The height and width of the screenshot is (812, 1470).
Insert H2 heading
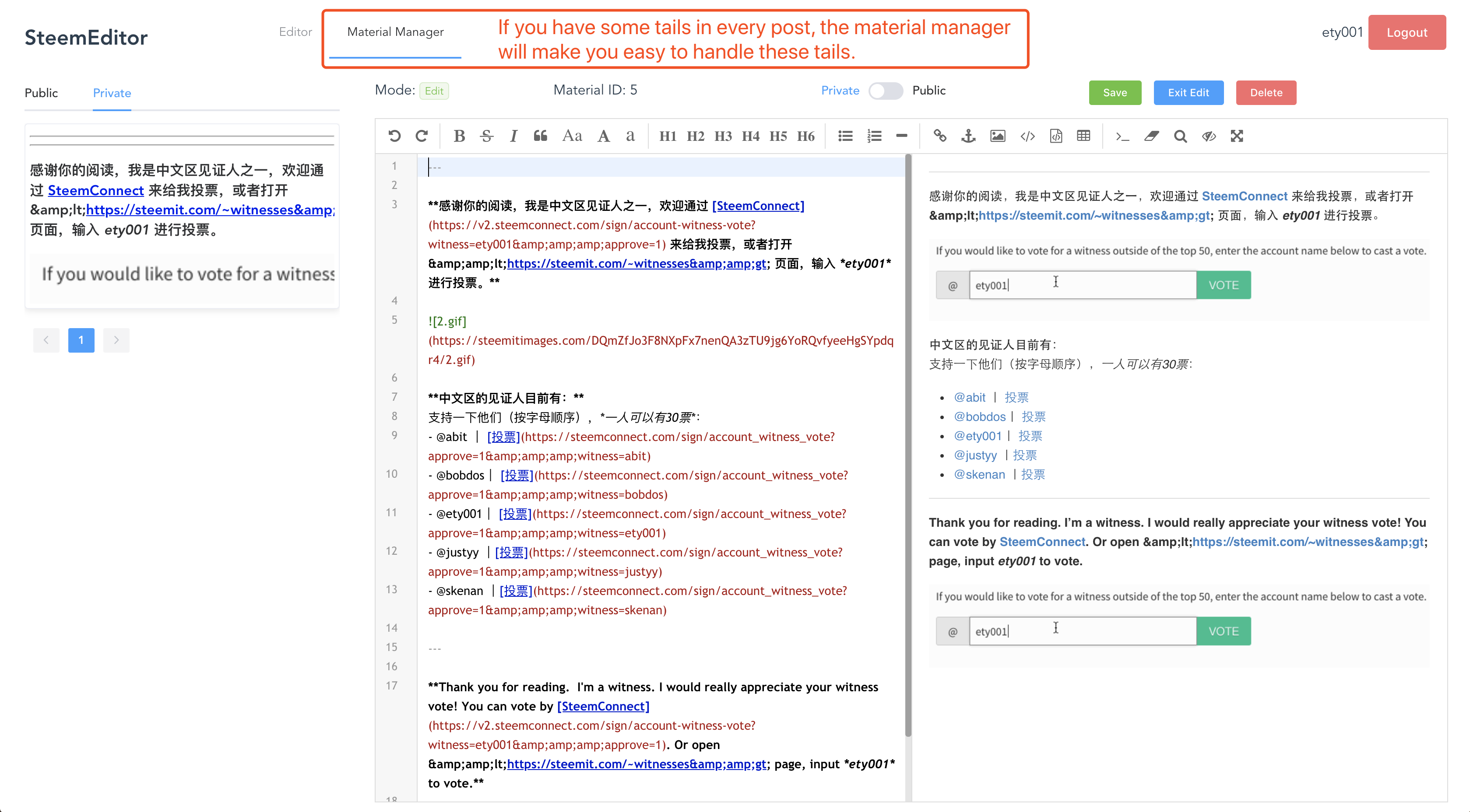click(695, 136)
